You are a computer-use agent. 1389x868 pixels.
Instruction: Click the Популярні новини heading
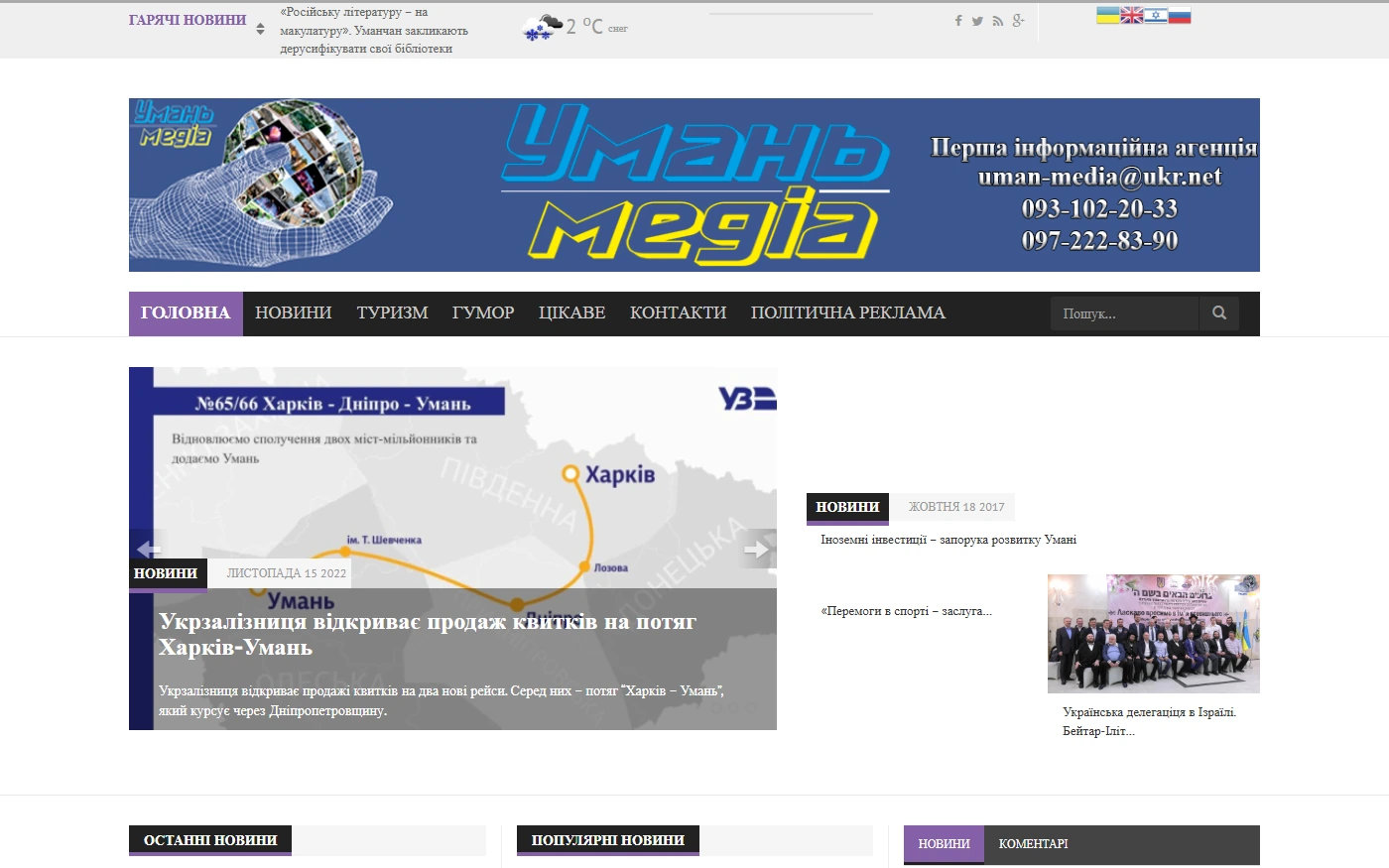pos(608,840)
